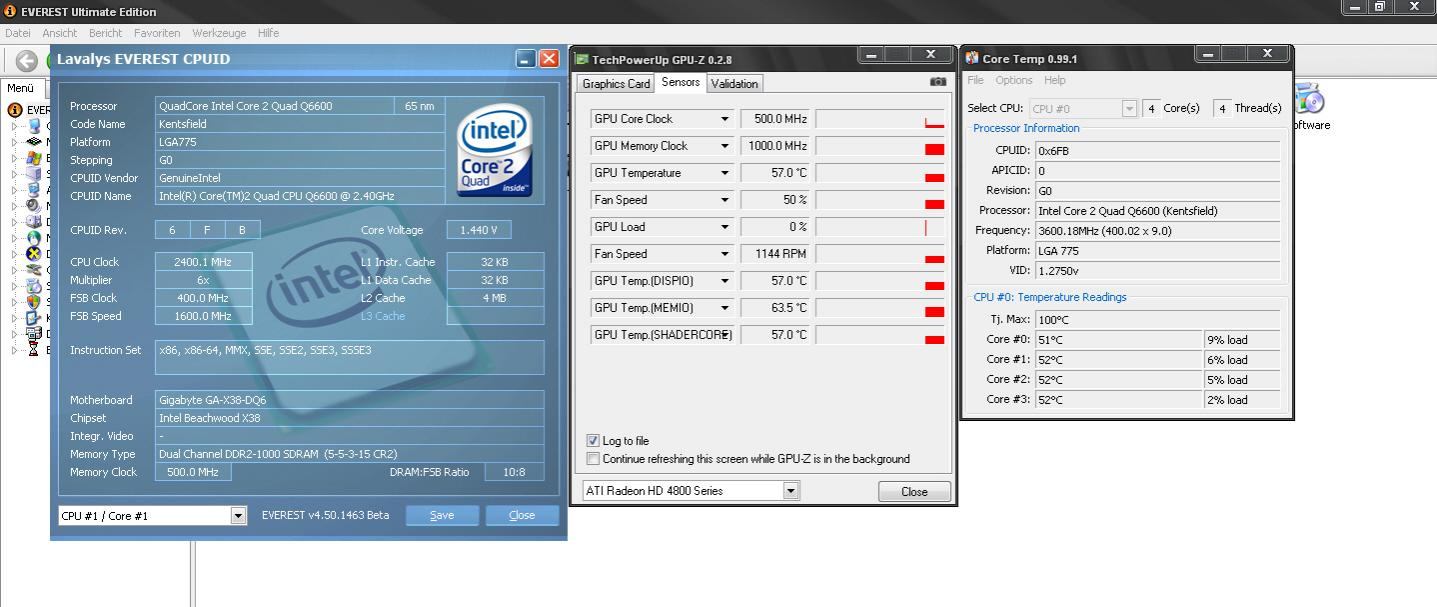Click the Core Voltage 1.440 V value
The image size is (1437, 607).
pyautogui.click(x=479, y=230)
